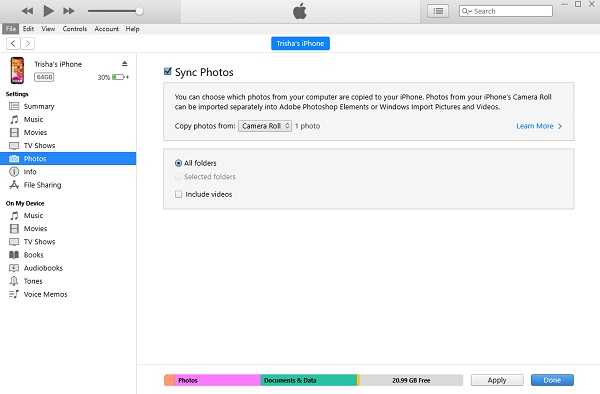This screenshot has height=394, width=600.
Task: Select the Photos settings item
Action: [x=68, y=158]
